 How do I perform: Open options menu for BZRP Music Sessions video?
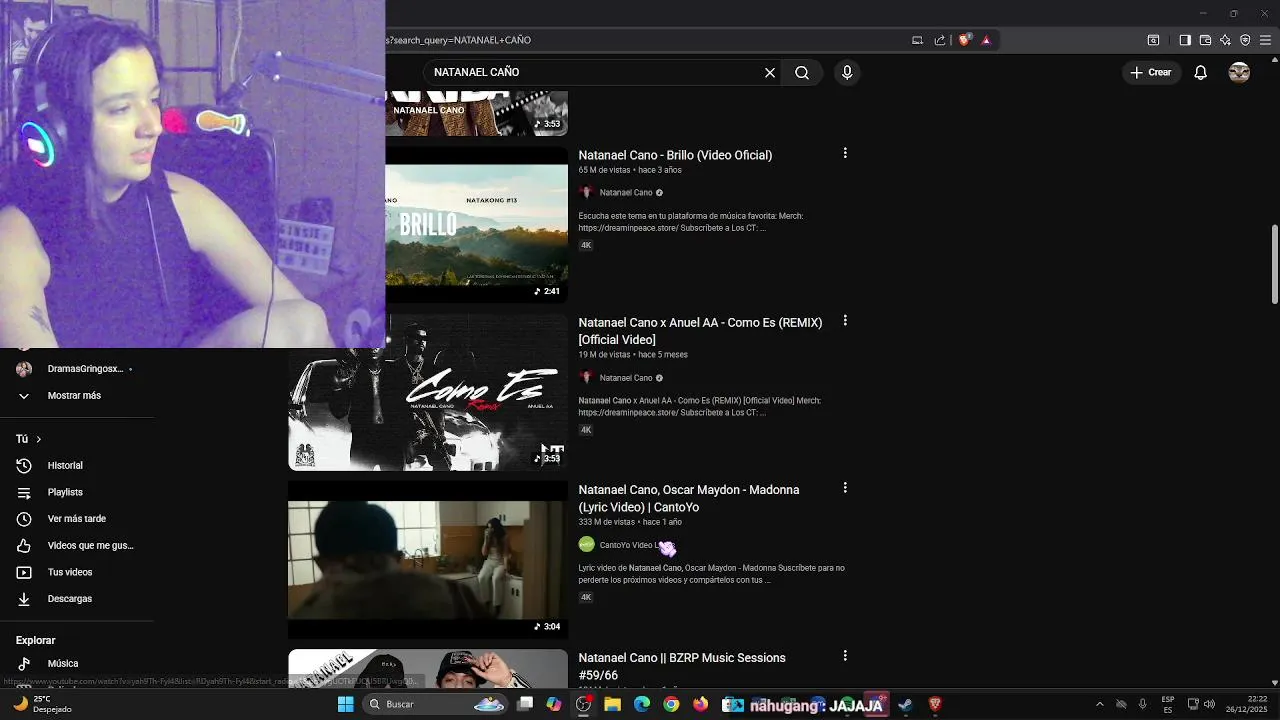tap(845, 656)
